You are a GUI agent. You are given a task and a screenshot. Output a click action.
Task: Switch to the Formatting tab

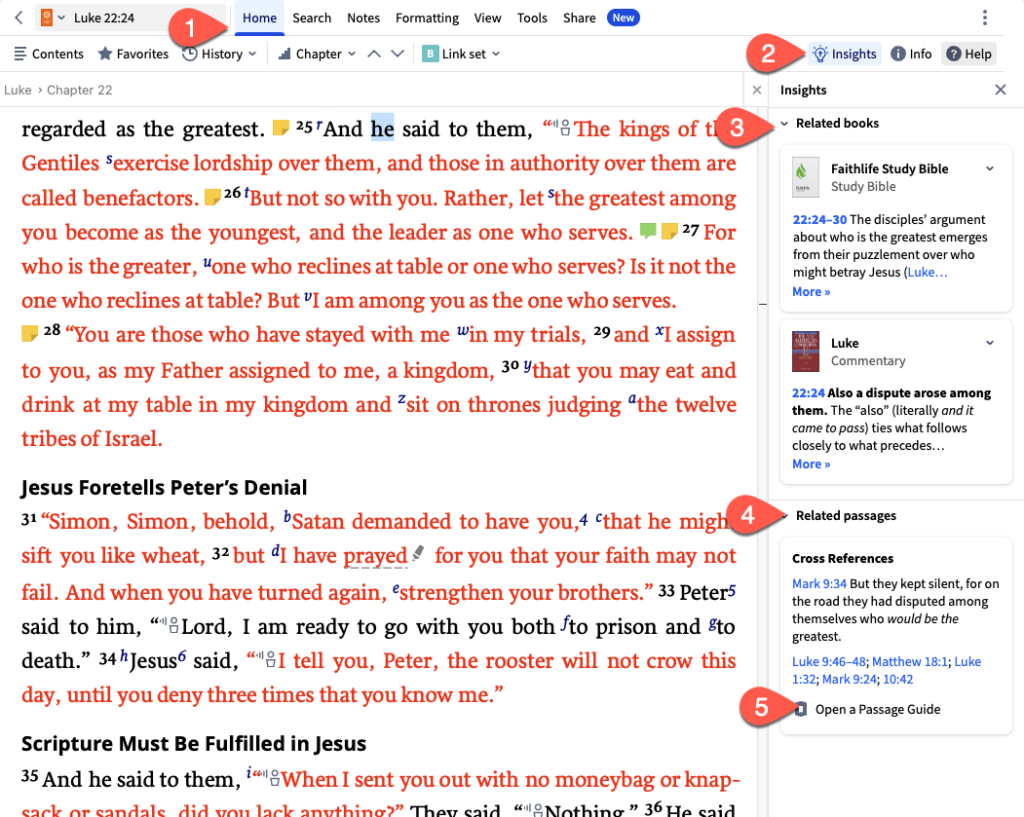click(x=427, y=18)
